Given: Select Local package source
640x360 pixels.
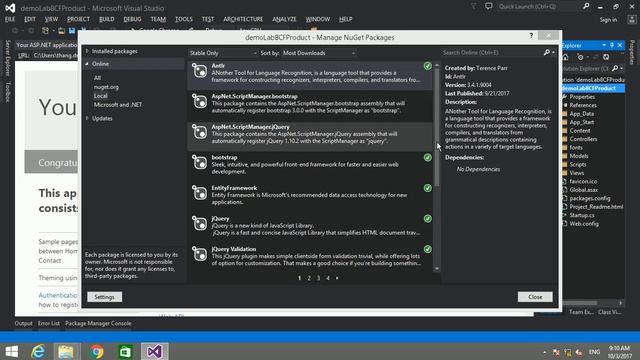Looking at the screenshot, I should [100, 96].
